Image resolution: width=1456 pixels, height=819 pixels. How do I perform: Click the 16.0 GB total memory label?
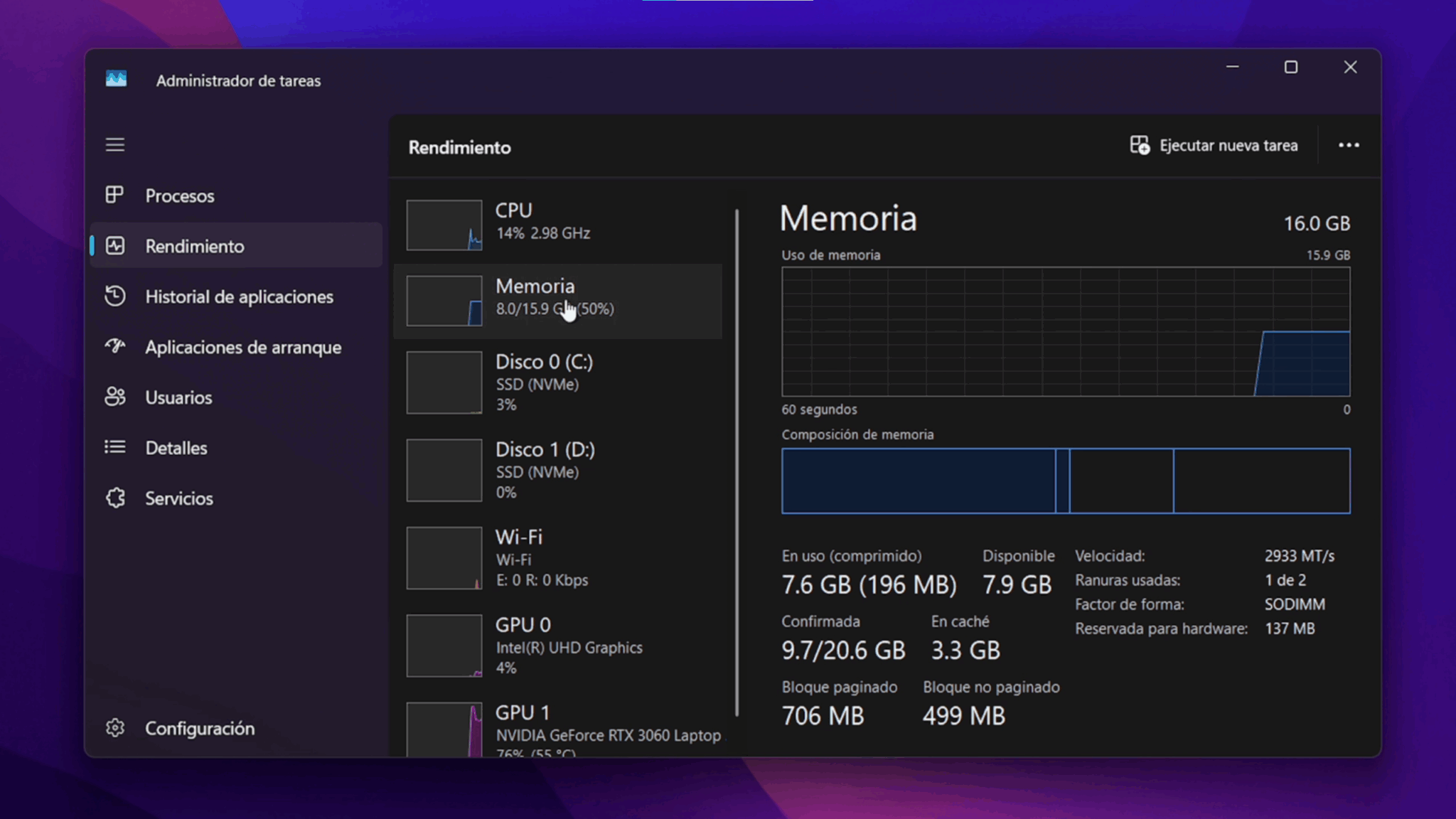tap(1317, 223)
